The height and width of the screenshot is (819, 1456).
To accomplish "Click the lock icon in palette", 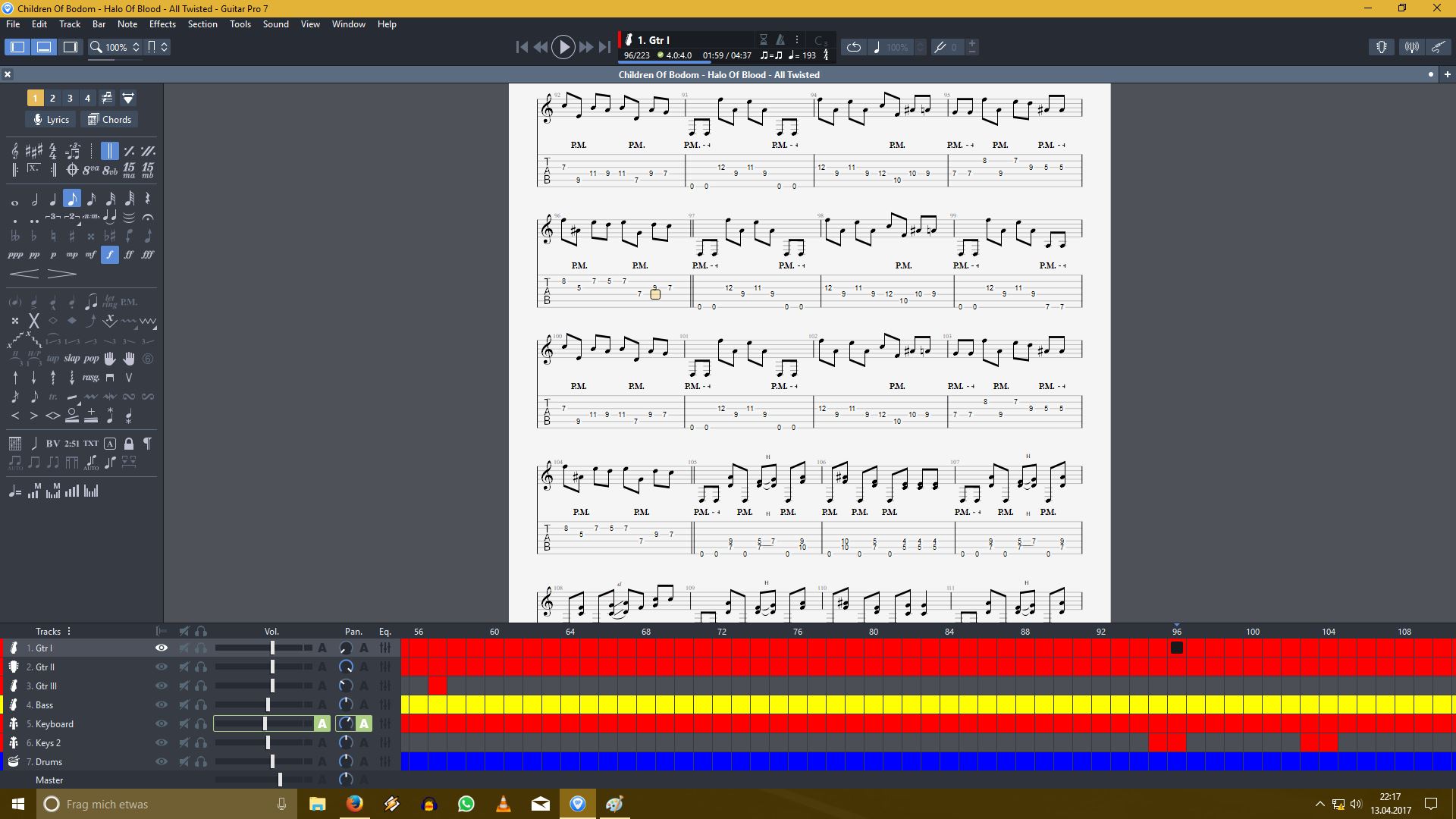I will (x=129, y=444).
